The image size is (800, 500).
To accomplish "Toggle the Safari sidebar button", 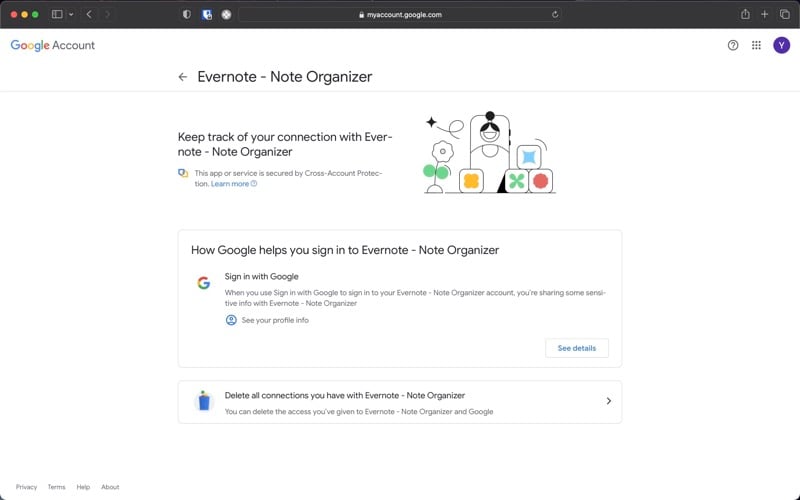I will point(57,14).
